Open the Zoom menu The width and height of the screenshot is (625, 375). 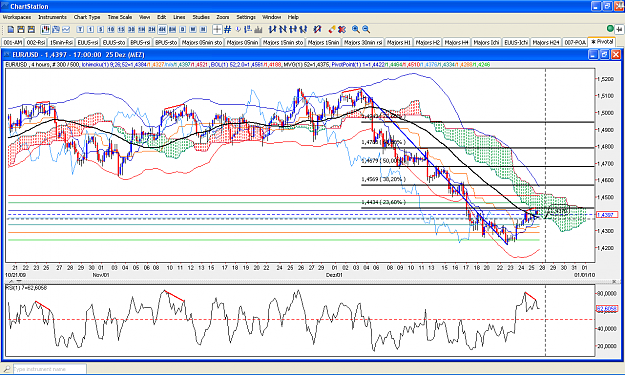(x=223, y=17)
